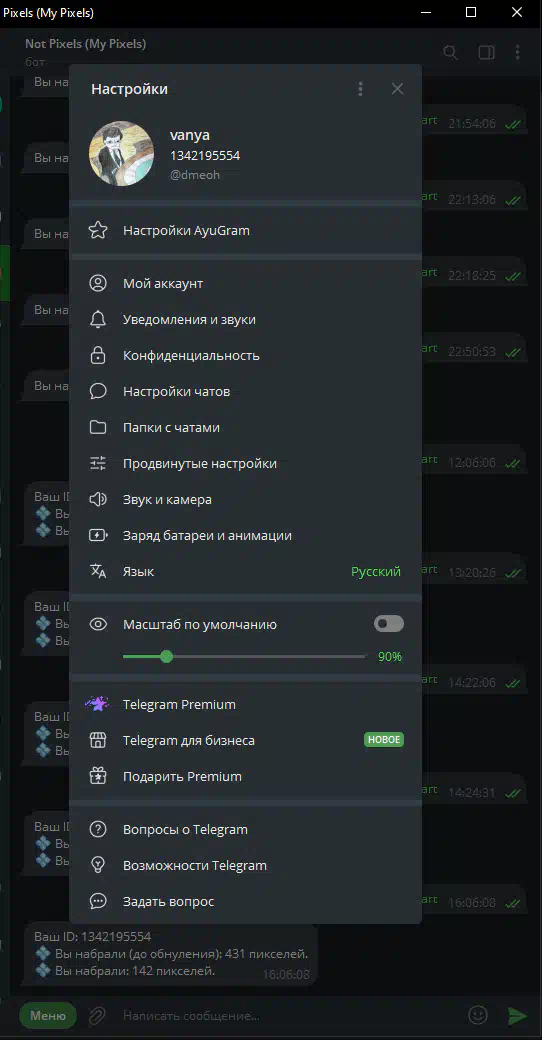Screen dimensions: 542x1040
Task: Close the settings panel with X
Action: tap(397, 89)
